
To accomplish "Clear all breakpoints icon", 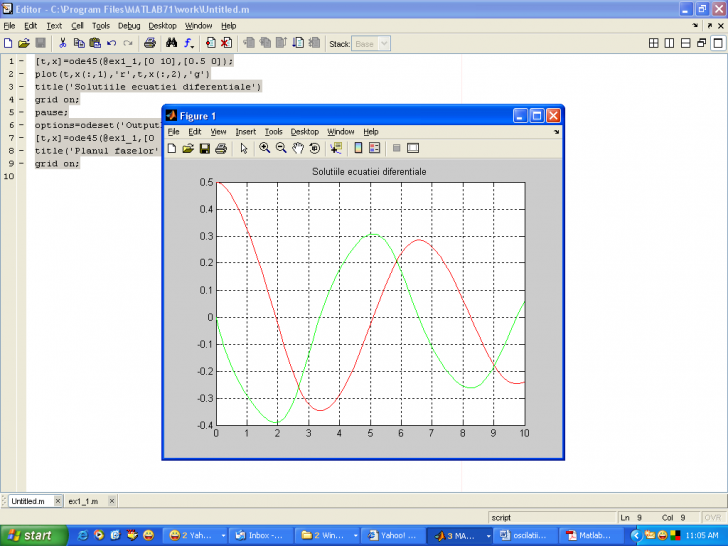I will click(x=226, y=44).
